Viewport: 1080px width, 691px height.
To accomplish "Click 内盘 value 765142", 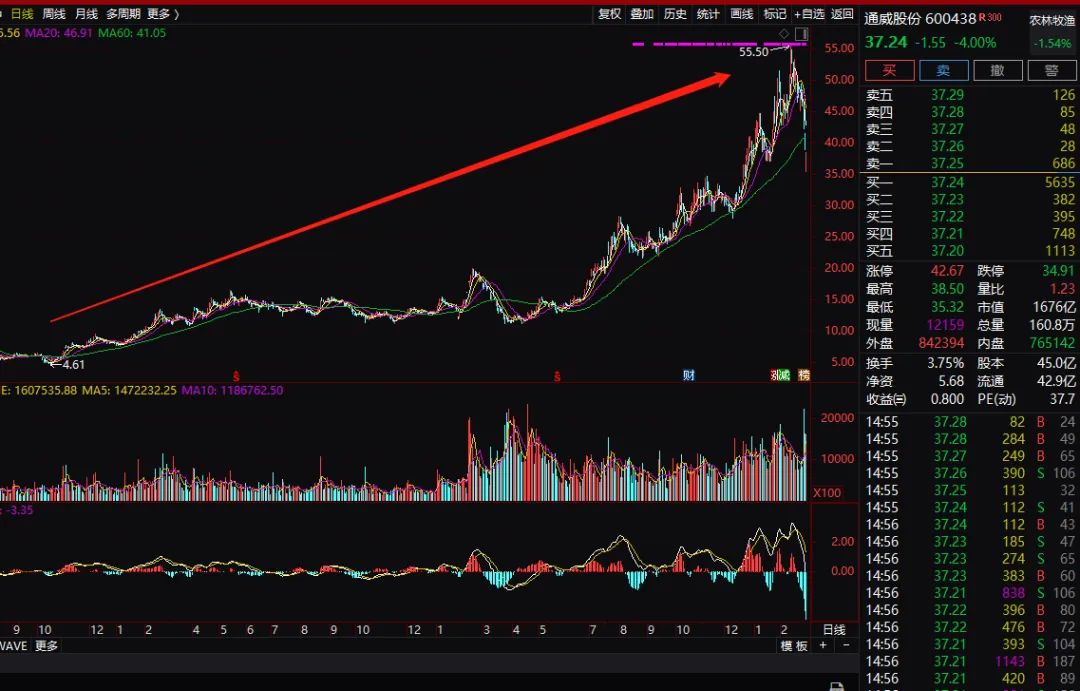I will (x=1052, y=342).
